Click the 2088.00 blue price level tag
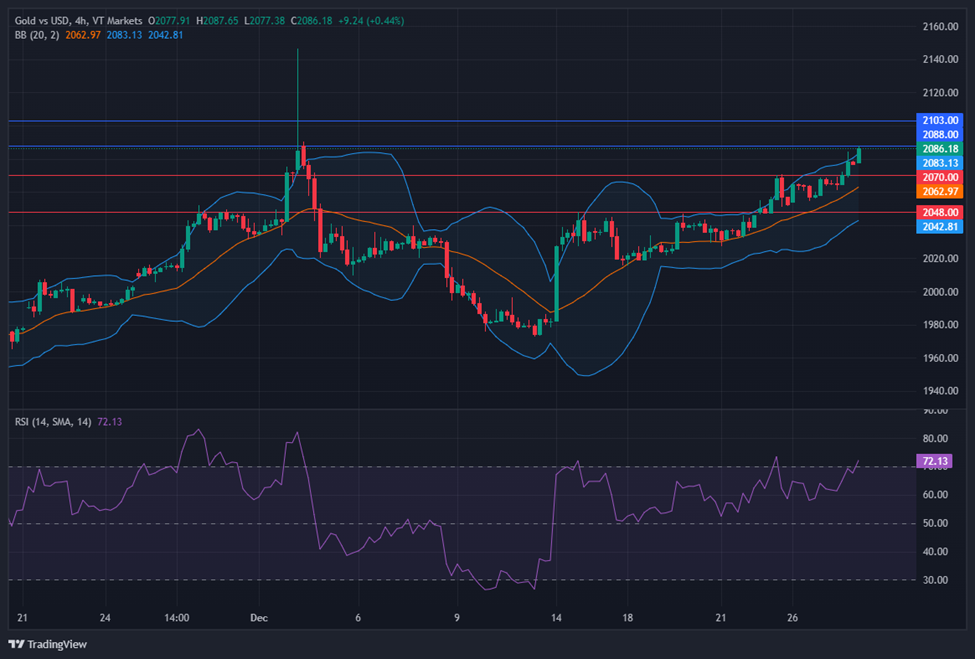This screenshot has width=975, height=659. 940,134
